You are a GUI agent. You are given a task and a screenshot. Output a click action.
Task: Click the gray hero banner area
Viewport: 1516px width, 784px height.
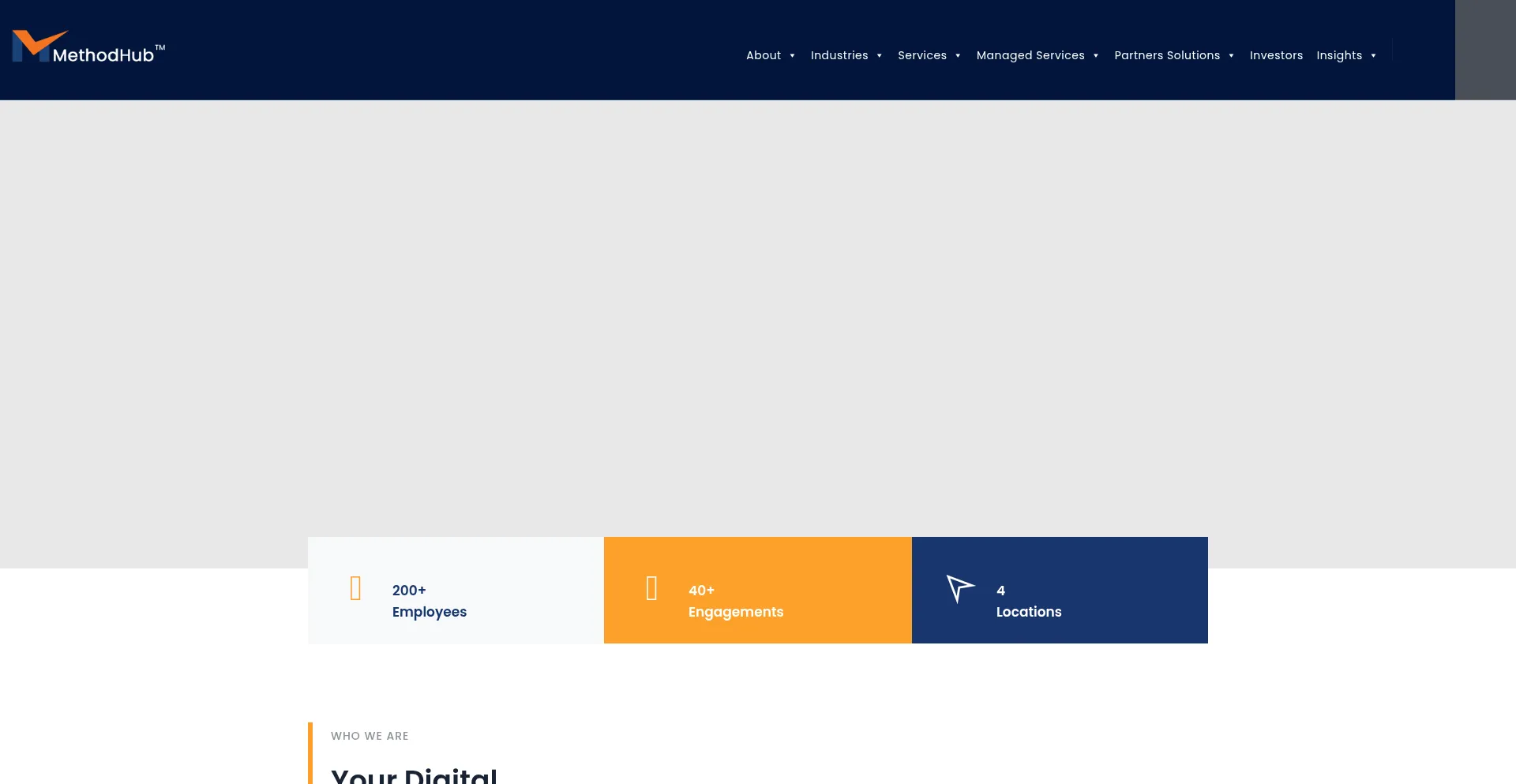(x=758, y=316)
